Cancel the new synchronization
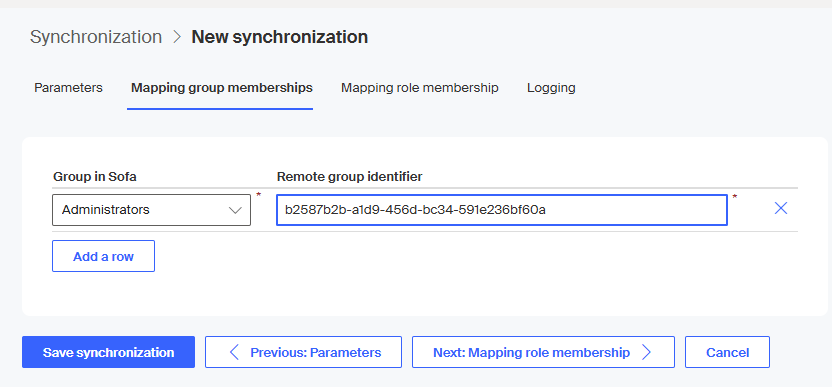 [x=727, y=352]
